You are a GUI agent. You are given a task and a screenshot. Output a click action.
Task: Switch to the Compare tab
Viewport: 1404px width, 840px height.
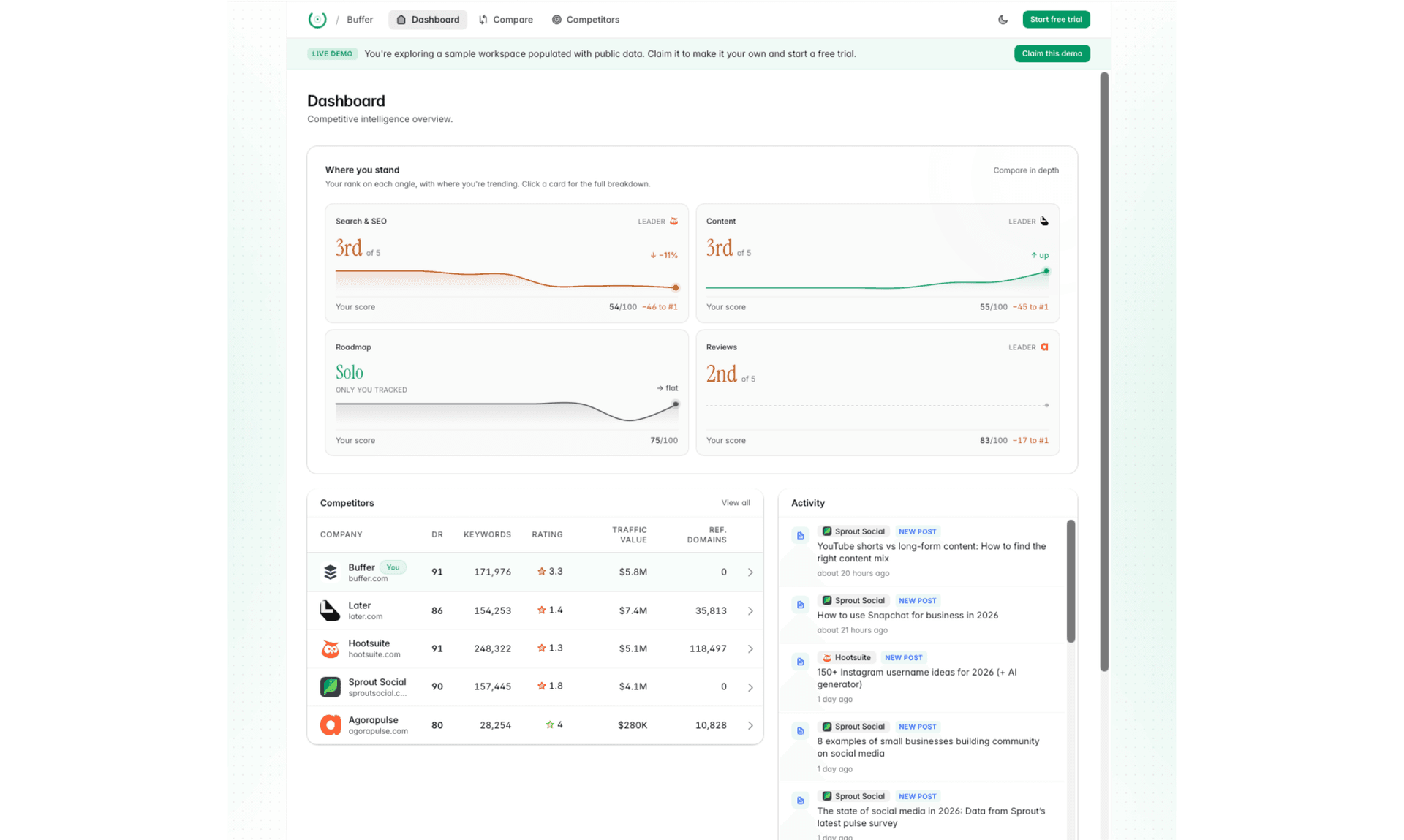click(506, 20)
